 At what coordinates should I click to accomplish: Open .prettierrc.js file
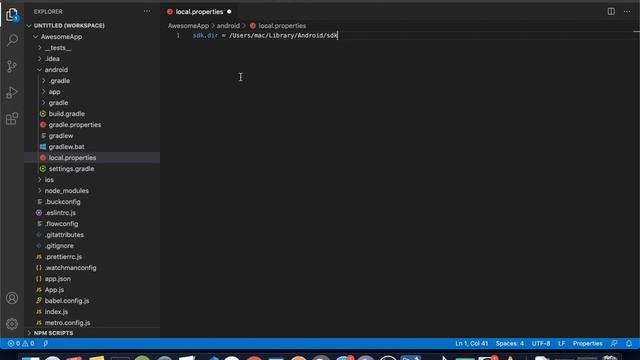(x=63, y=257)
